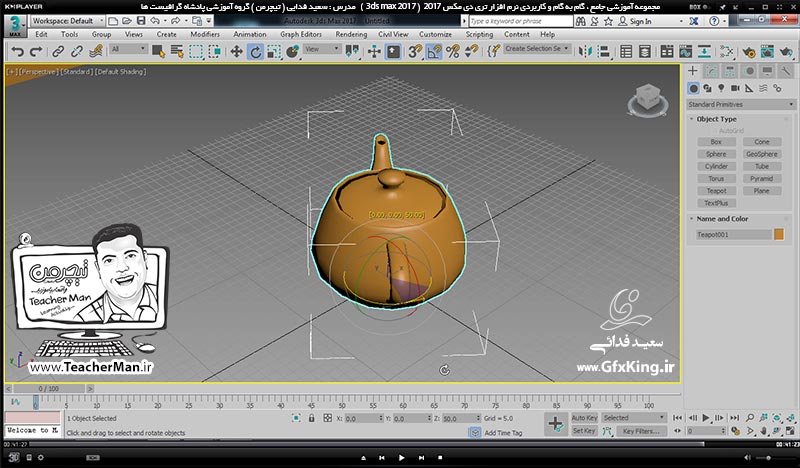
Task: Open the Selected key filter dropdown
Action: point(634,418)
